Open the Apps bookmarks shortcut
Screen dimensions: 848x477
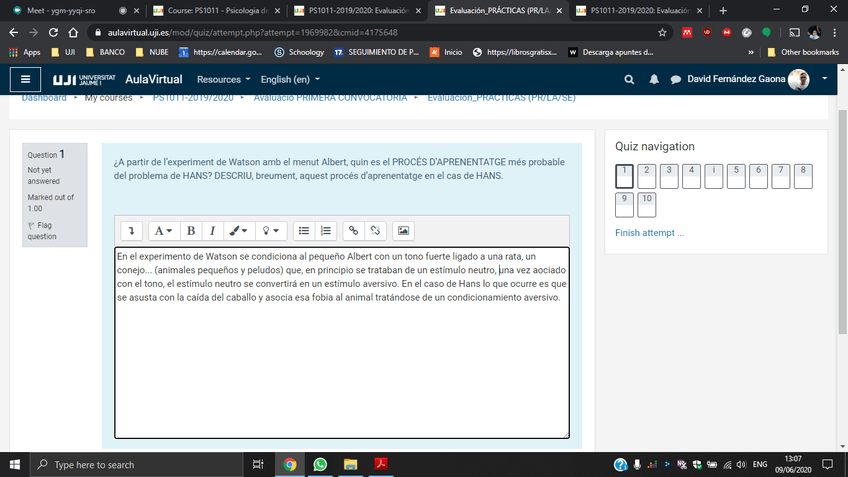pos(25,52)
